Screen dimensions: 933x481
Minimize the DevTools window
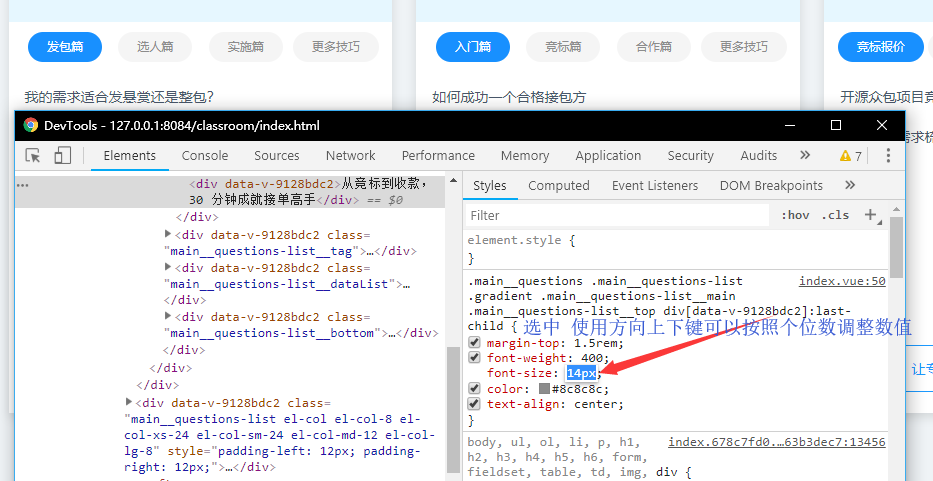point(790,126)
